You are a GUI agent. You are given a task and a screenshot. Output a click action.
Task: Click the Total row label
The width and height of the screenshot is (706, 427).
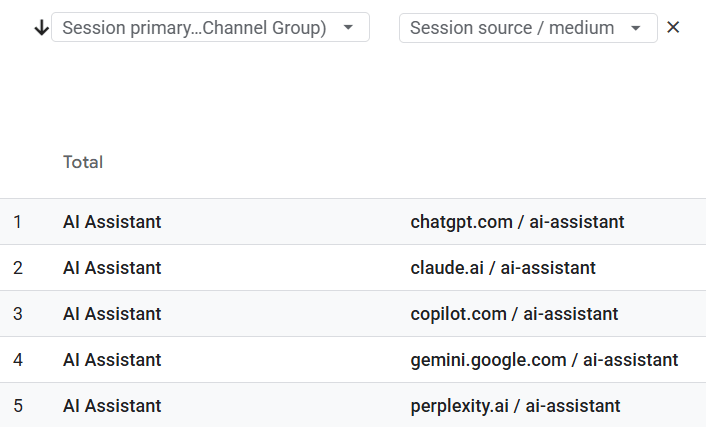(83, 162)
